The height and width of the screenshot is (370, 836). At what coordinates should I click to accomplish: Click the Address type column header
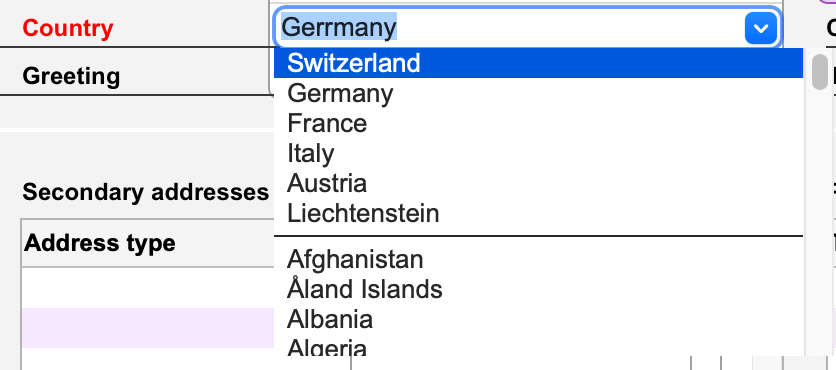point(100,243)
